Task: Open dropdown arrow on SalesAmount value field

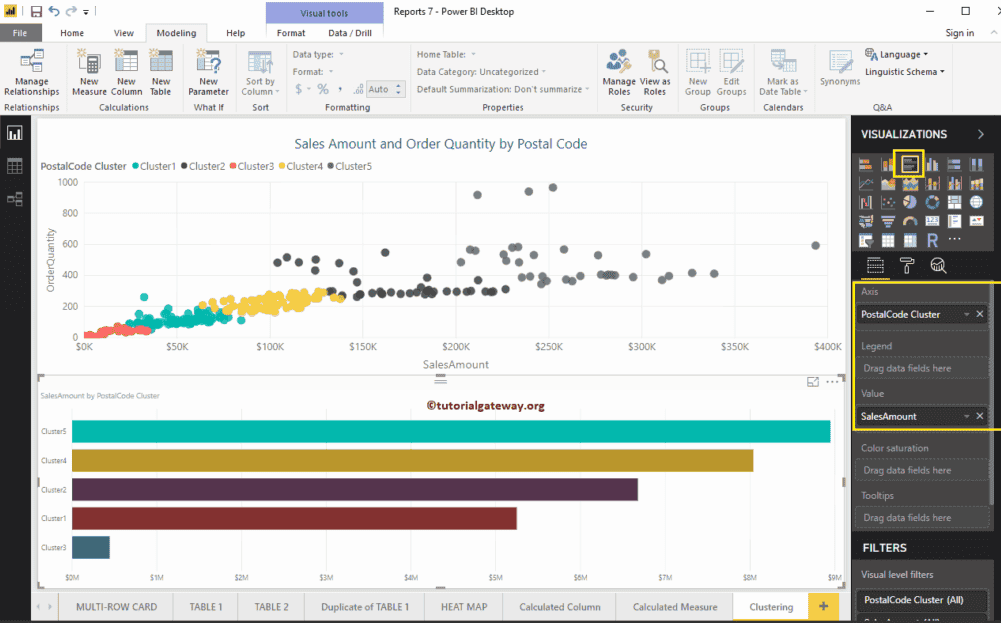Action: (x=966, y=416)
